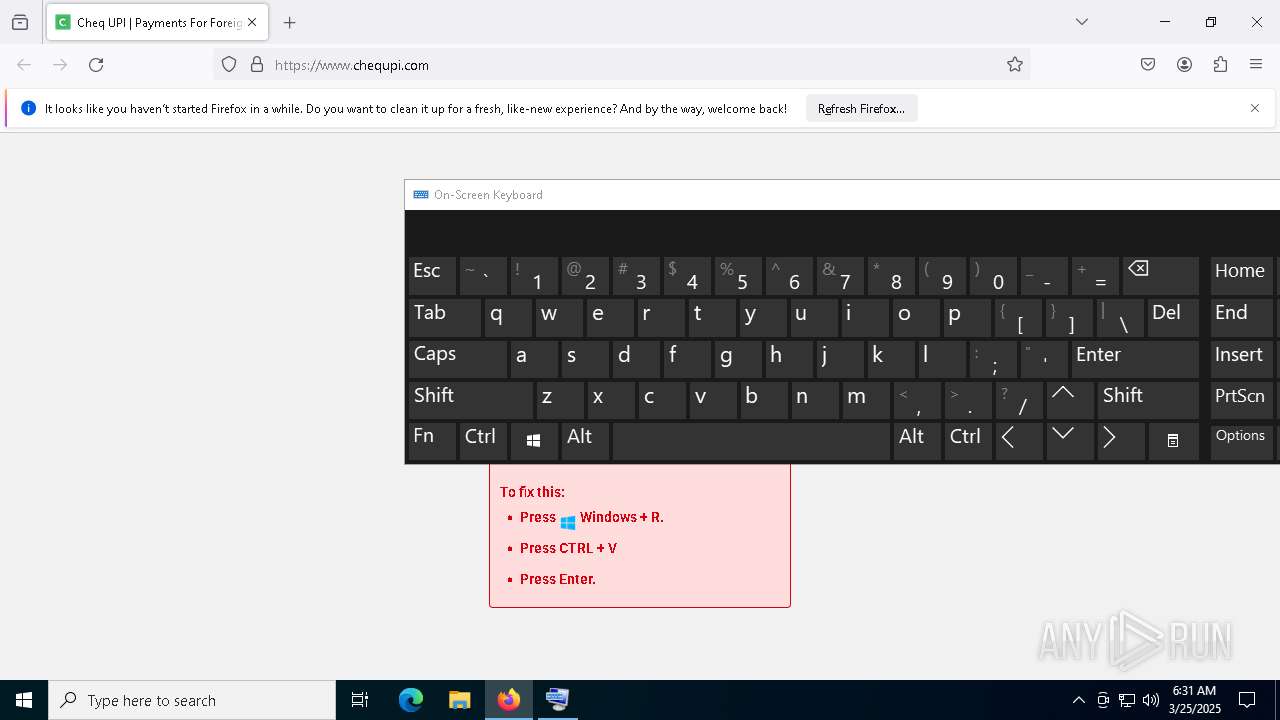Open Firefox account icon
1280x720 pixels.
coord(1184,65)
